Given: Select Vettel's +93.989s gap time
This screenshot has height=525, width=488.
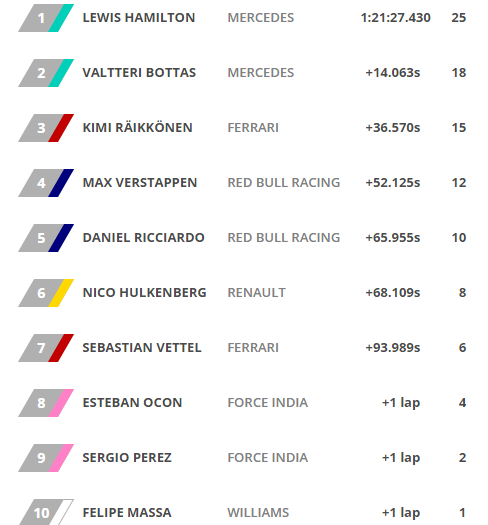Looking at the screenshot, I should [x=393, y=348].
